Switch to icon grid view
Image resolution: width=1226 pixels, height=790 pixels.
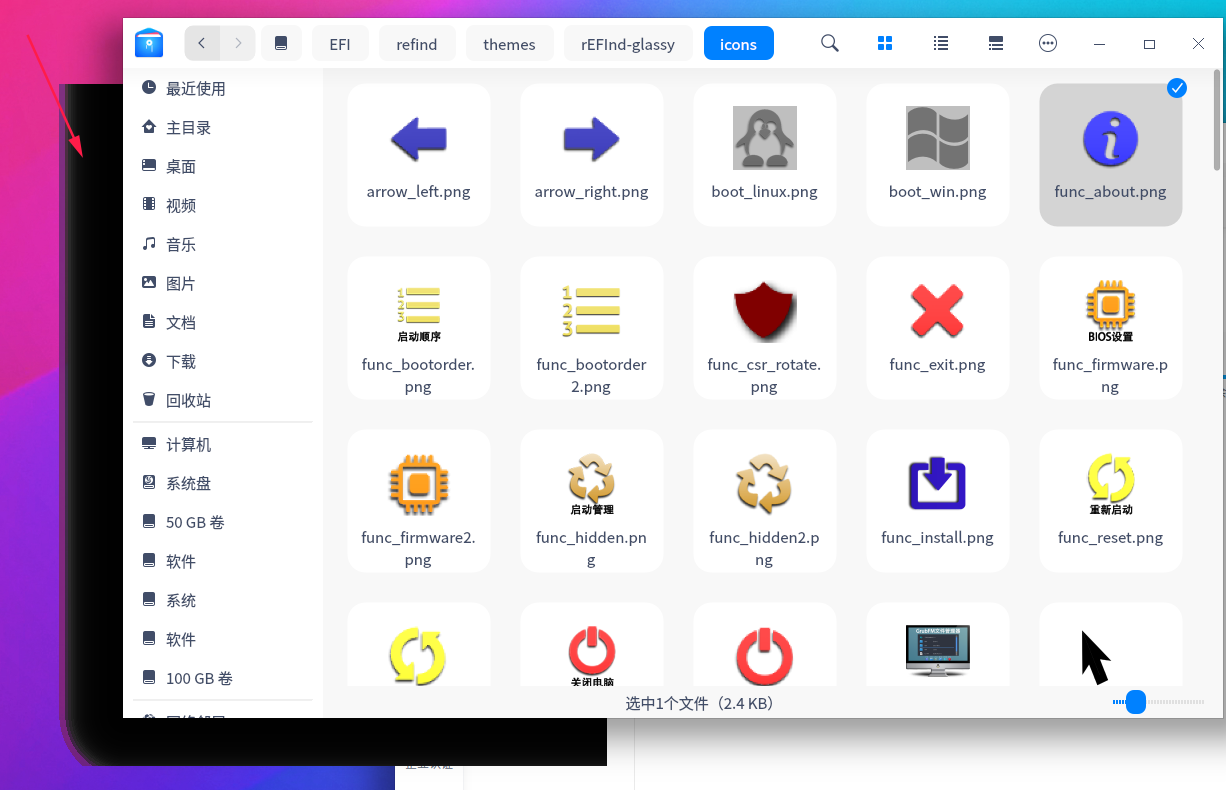tap(885, 43)
